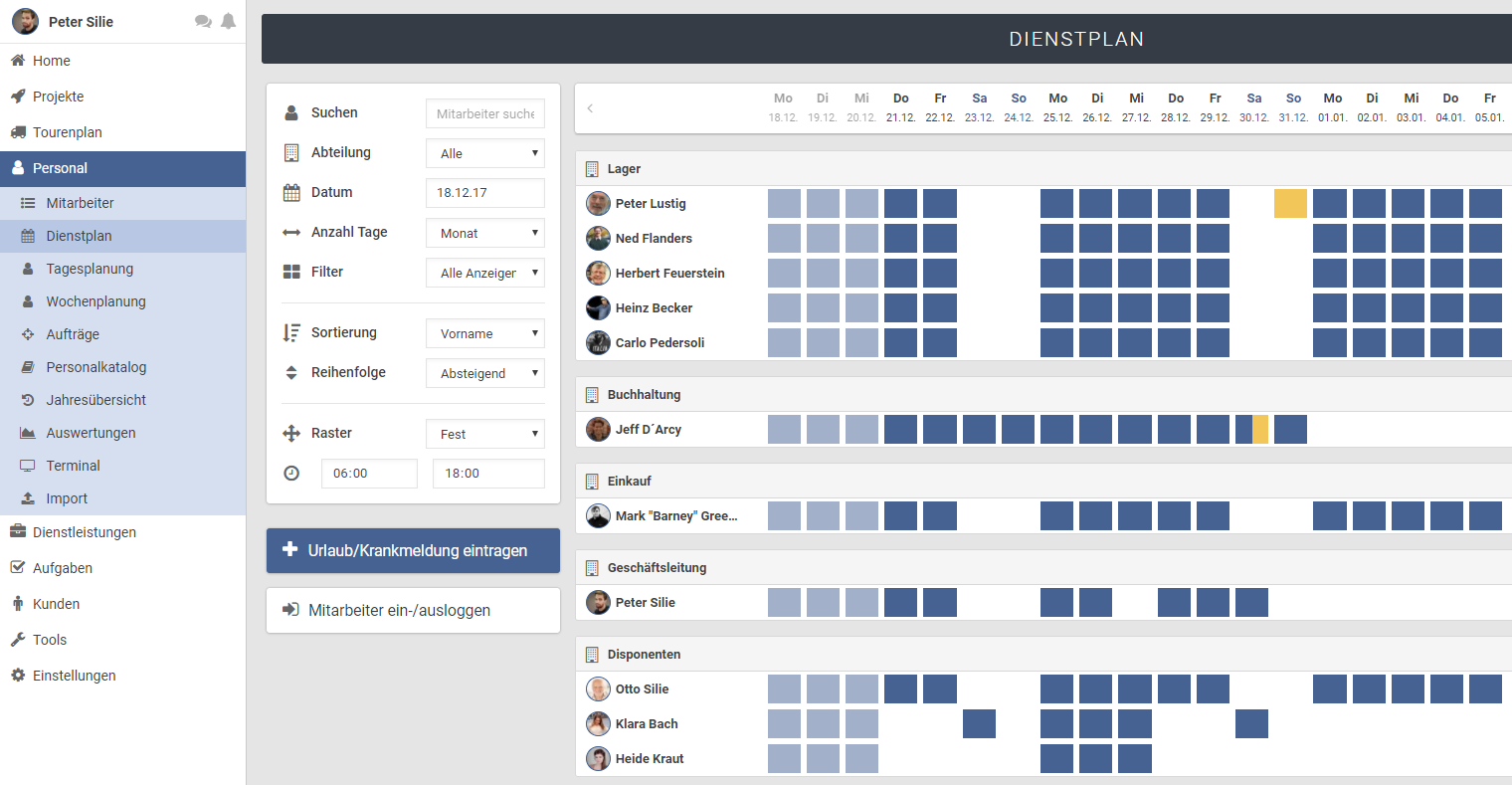Viewport: 1512px width, 785px height.
Task: Click the date header Mo 01.01.
Action: pos(1332,107)
